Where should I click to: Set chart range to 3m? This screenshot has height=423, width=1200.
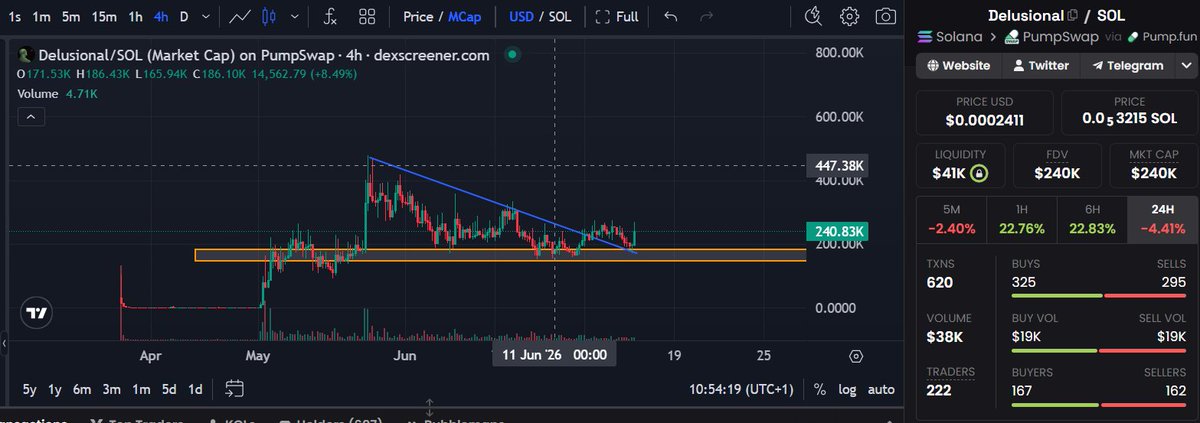(x=111, y=388)
